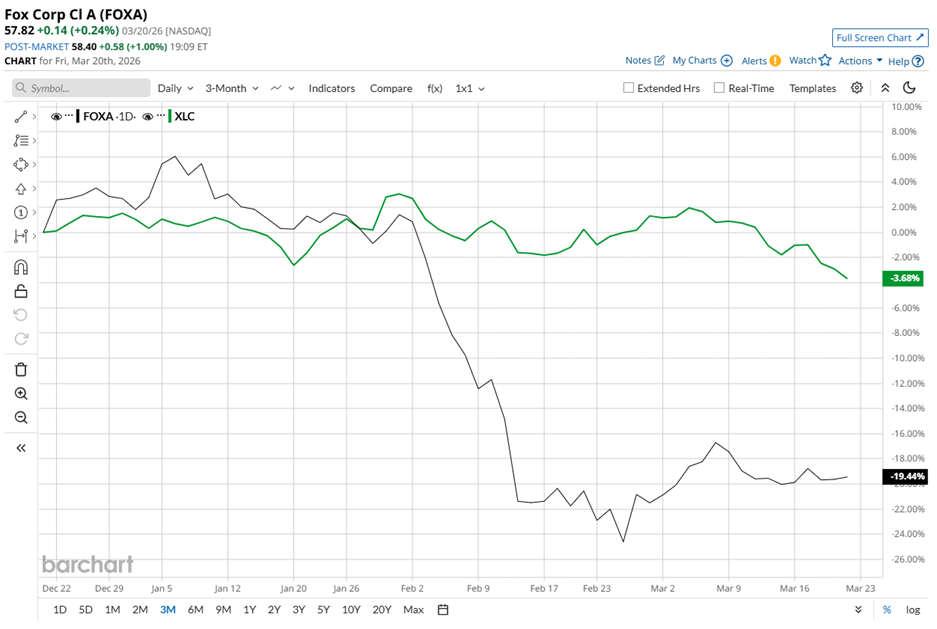The height and width of the screenshot is (629, 937).
Task: Select the measure range tool
Action: click(x=21, y=236)
